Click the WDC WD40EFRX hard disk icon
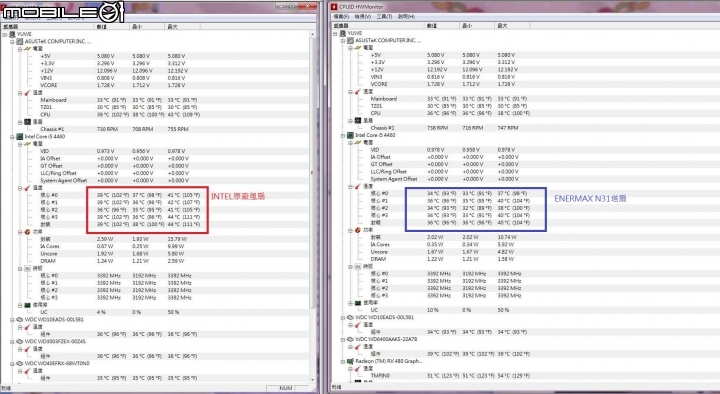The image size is (720, 394). (20, 363)
